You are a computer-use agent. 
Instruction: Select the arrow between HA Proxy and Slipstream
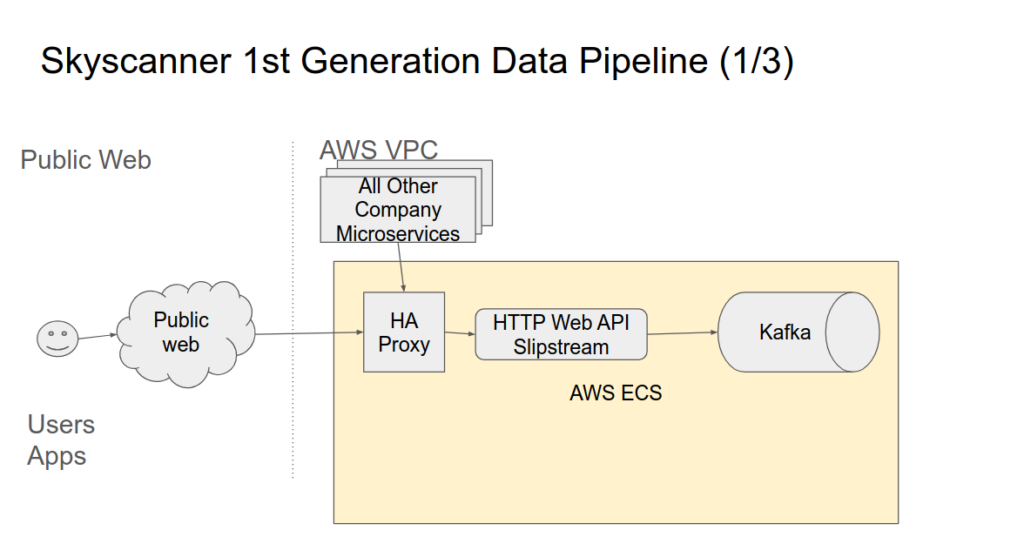pos(459,334)
